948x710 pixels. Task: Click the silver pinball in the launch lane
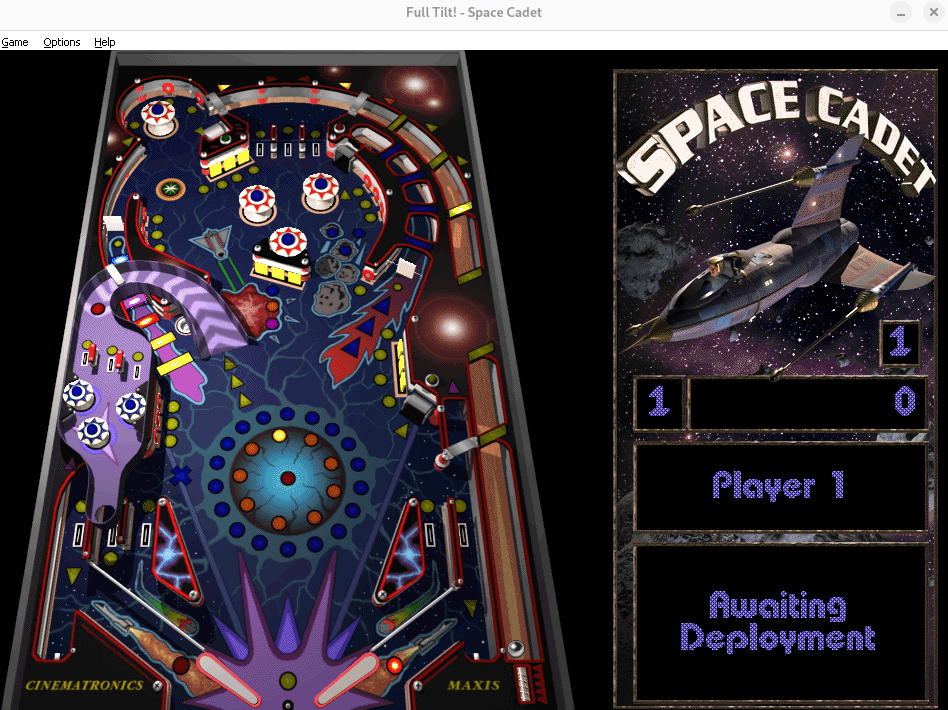click(x=516, y=649)
